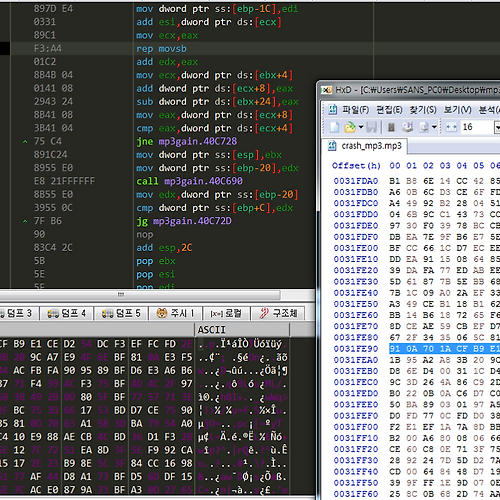Expand the disk image icon's dropdown arrow
500x500 pixels.
(x=434, y=127)
